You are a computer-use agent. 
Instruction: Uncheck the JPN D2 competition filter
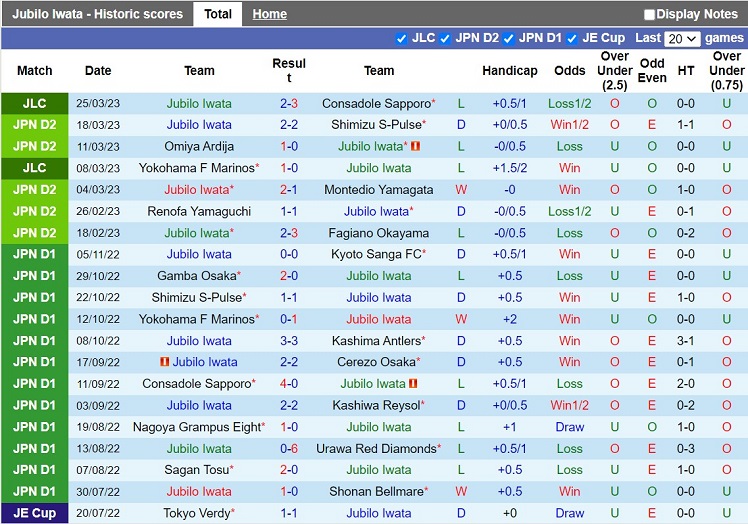click(x=445, y=39)
